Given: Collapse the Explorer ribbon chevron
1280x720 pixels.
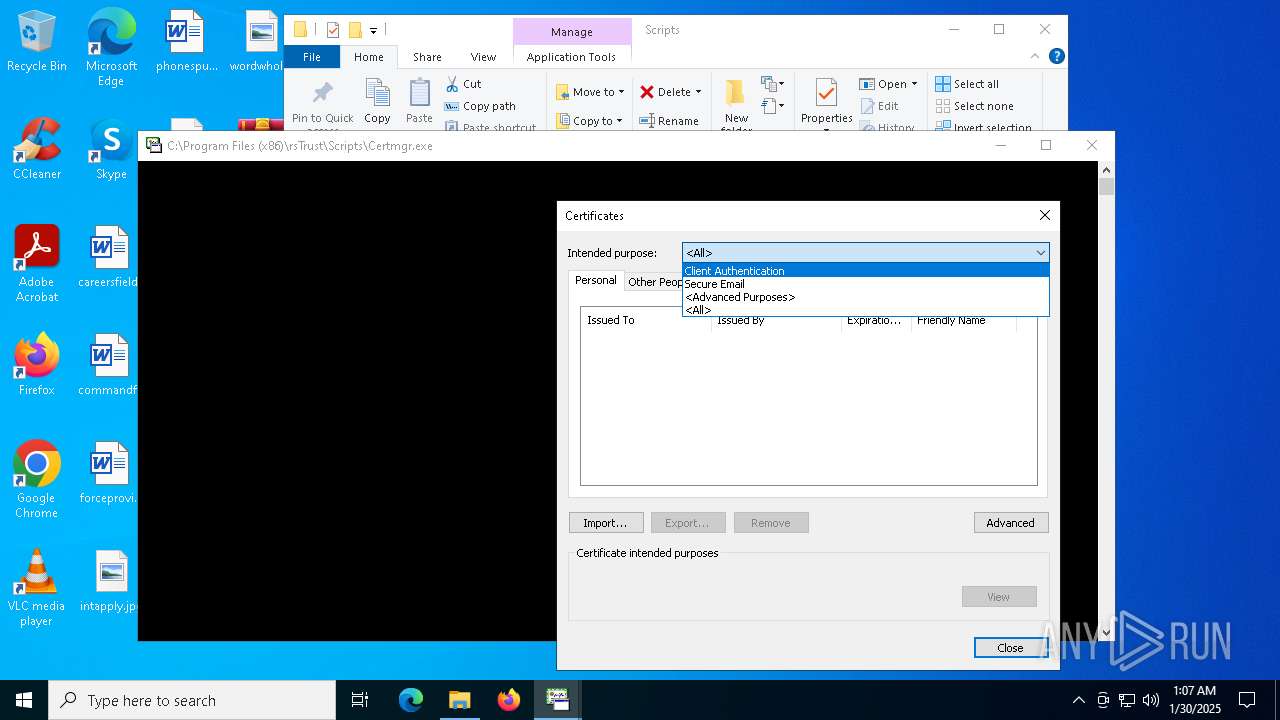Looking at the screenshot, I should click(1035, 56).
